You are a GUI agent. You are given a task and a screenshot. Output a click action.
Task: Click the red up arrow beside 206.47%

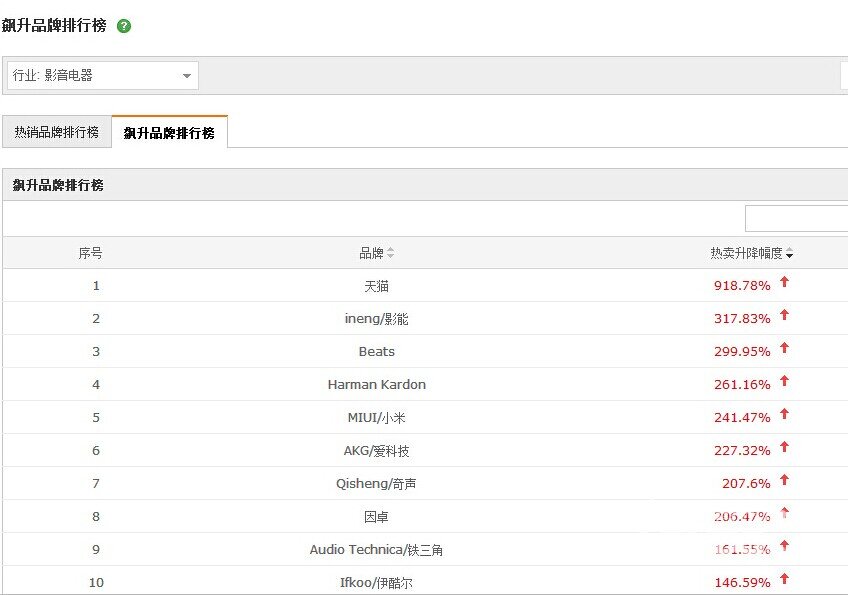(784, 513)
